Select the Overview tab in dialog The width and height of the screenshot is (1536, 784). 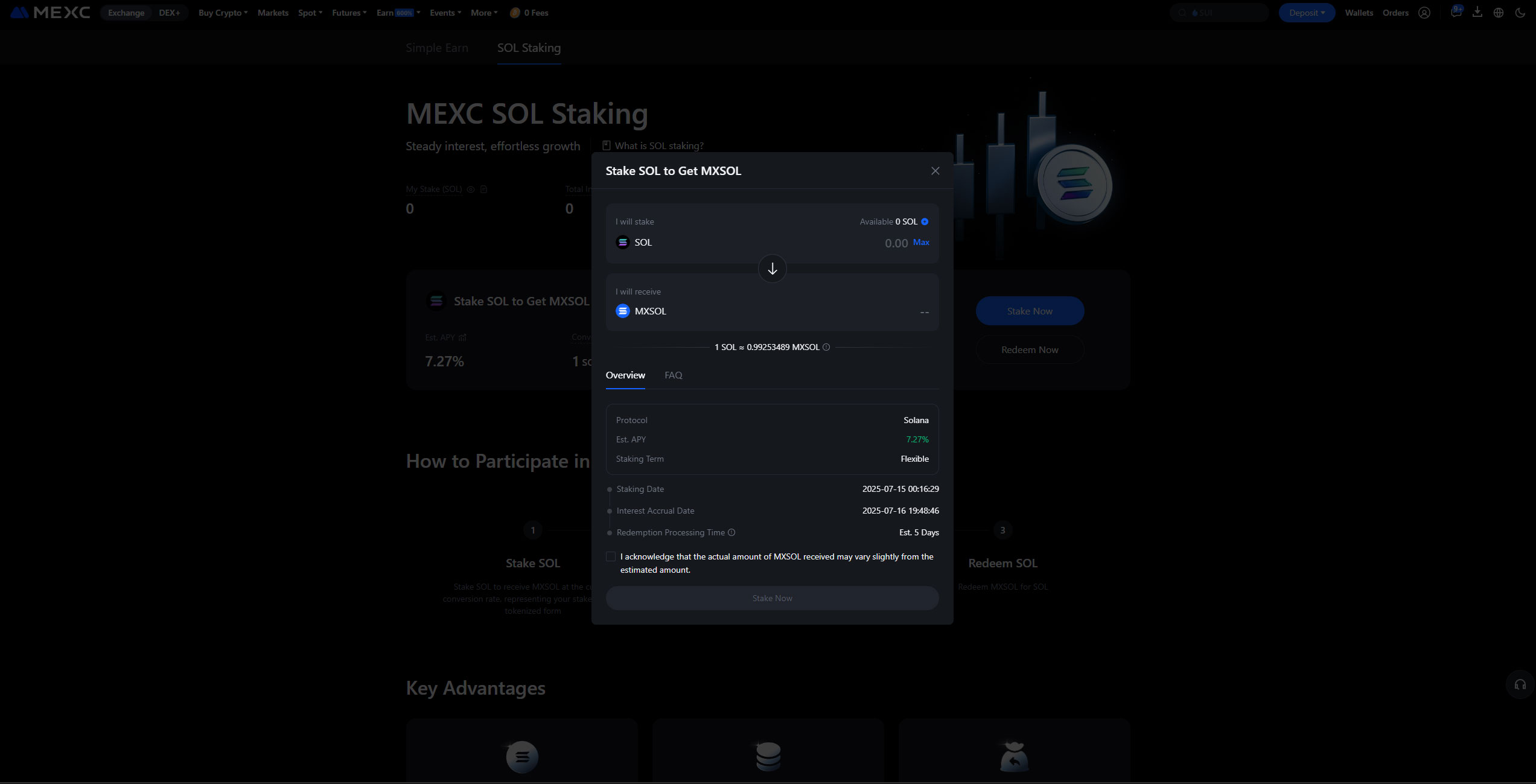tap(625, 375)
